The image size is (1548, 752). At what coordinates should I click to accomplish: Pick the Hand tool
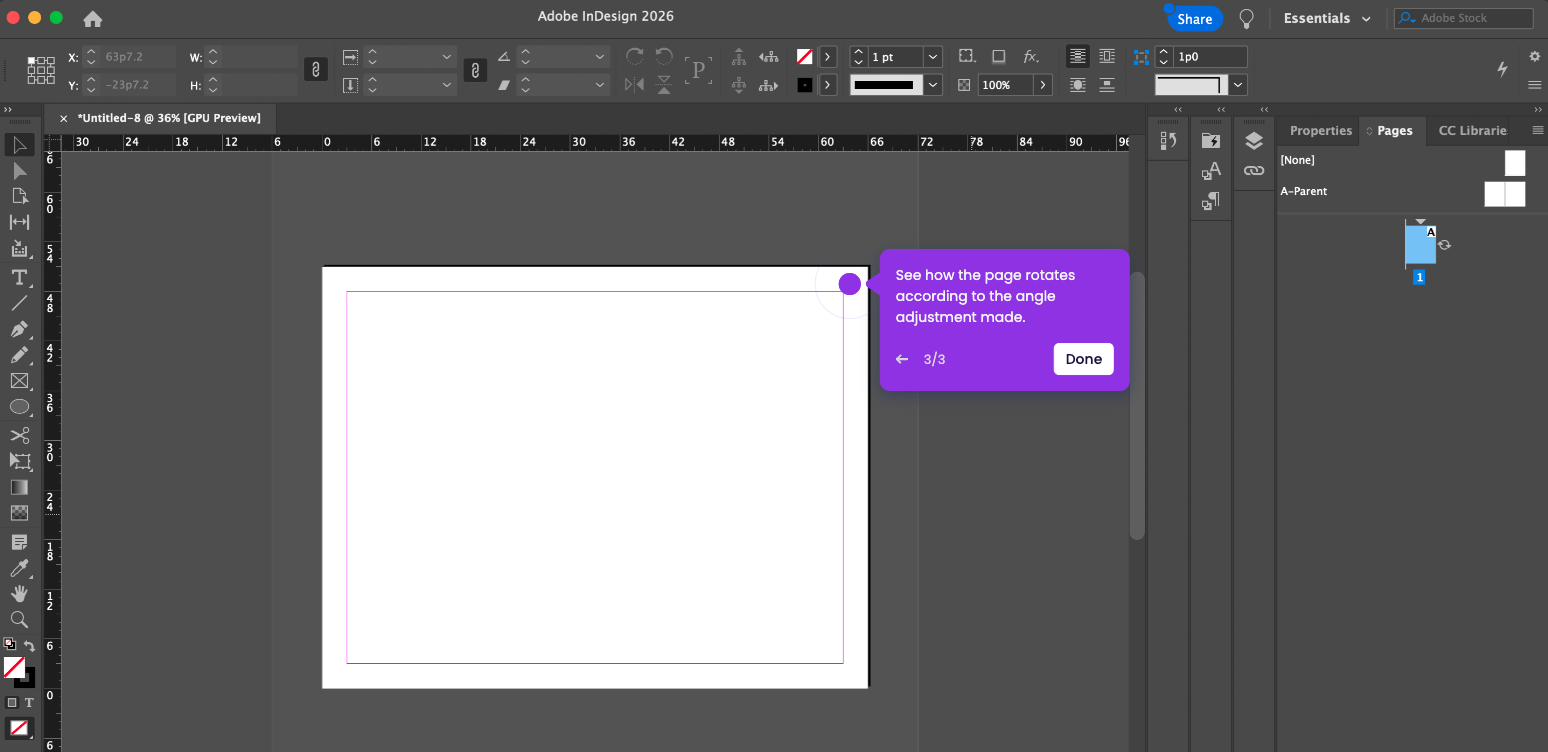click(x=19, y=593)
